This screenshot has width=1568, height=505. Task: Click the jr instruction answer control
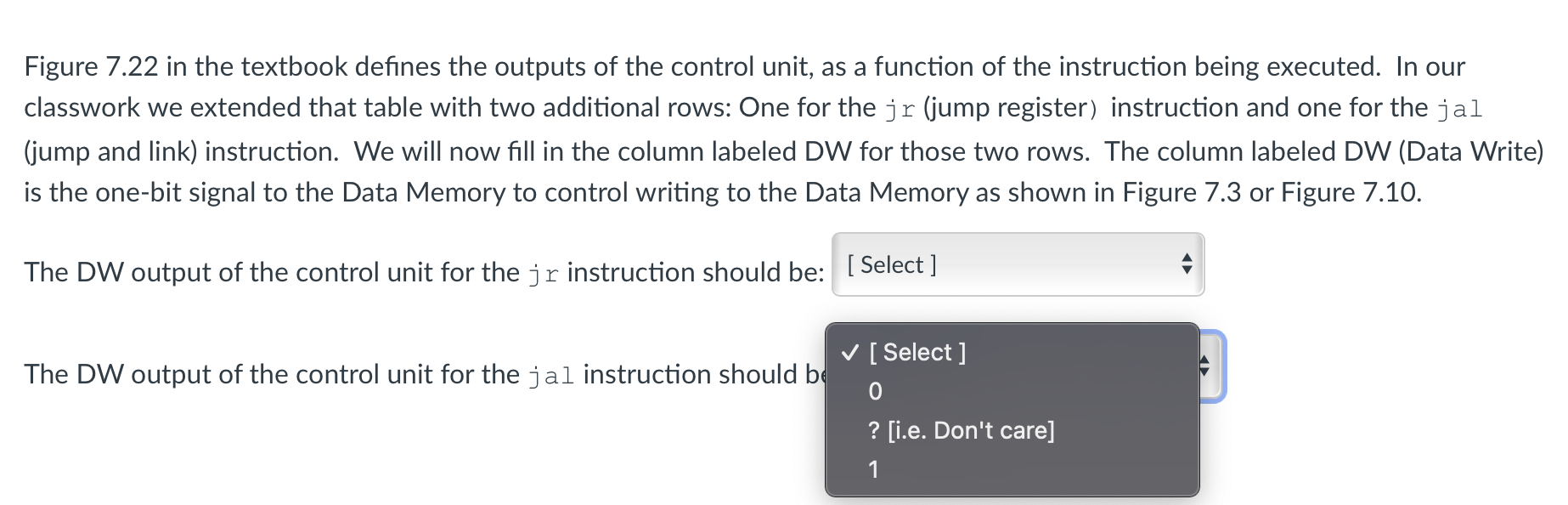point(1015,264)
